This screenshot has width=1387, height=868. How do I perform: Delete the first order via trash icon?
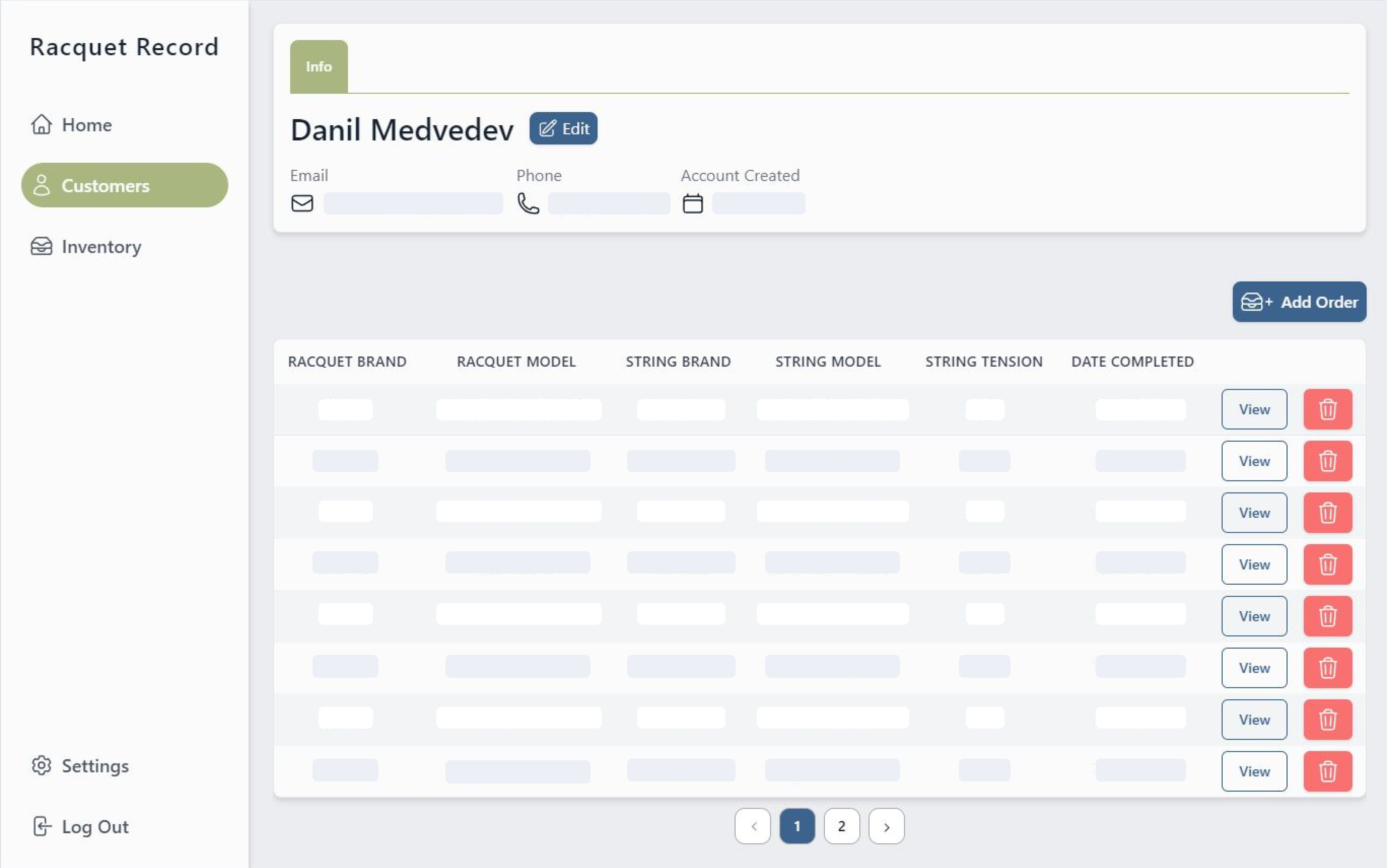pos(1328,409)
